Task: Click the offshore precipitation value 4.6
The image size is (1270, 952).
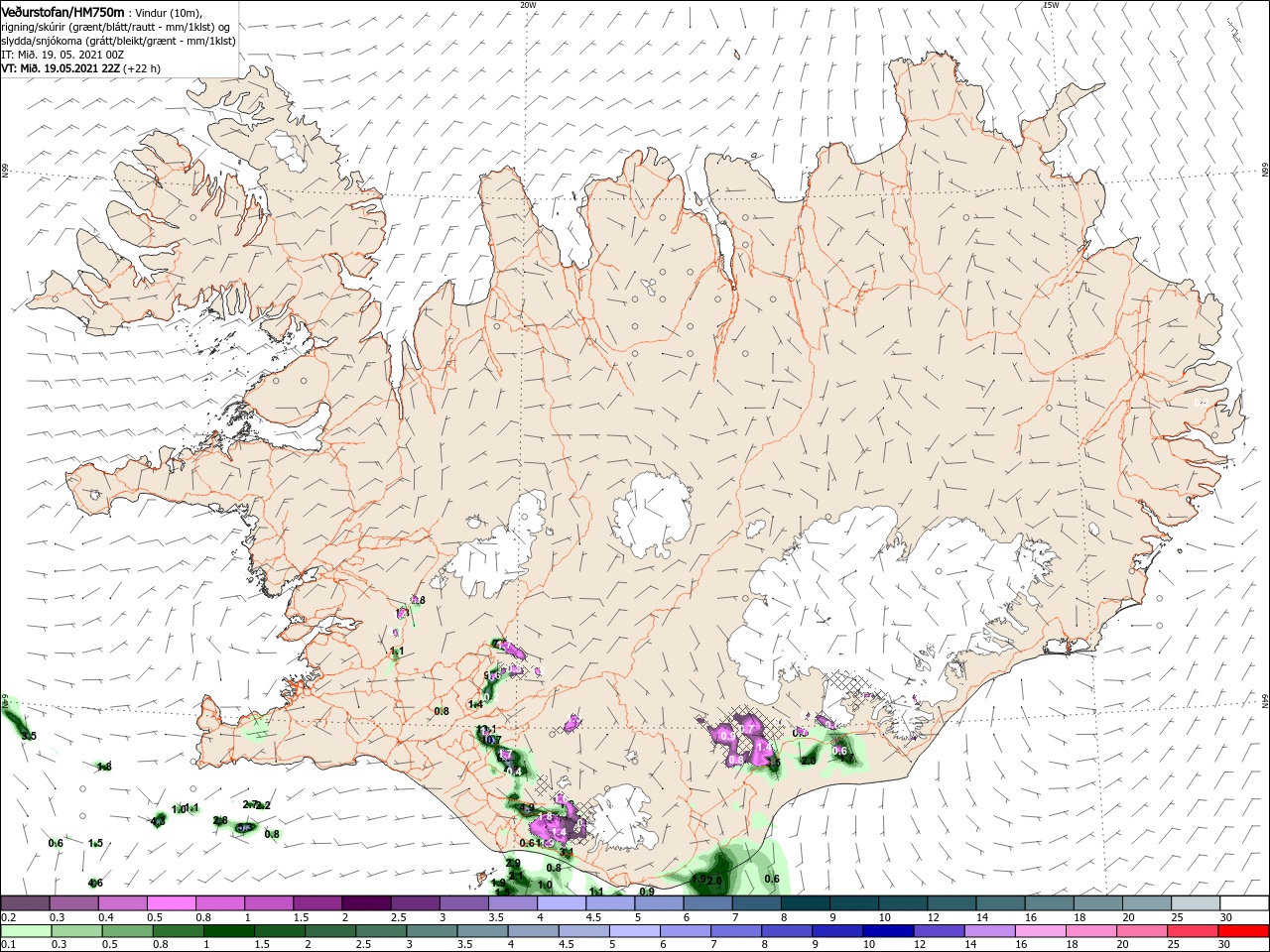Action: click(95, 883)
